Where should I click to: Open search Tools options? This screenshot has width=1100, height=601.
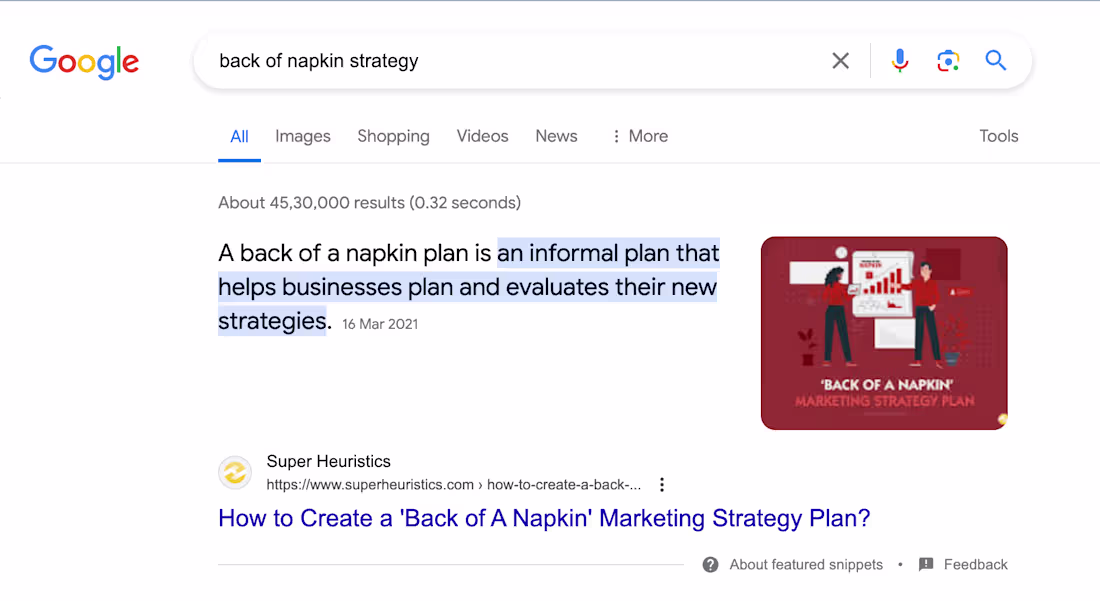tap(998, 136)
